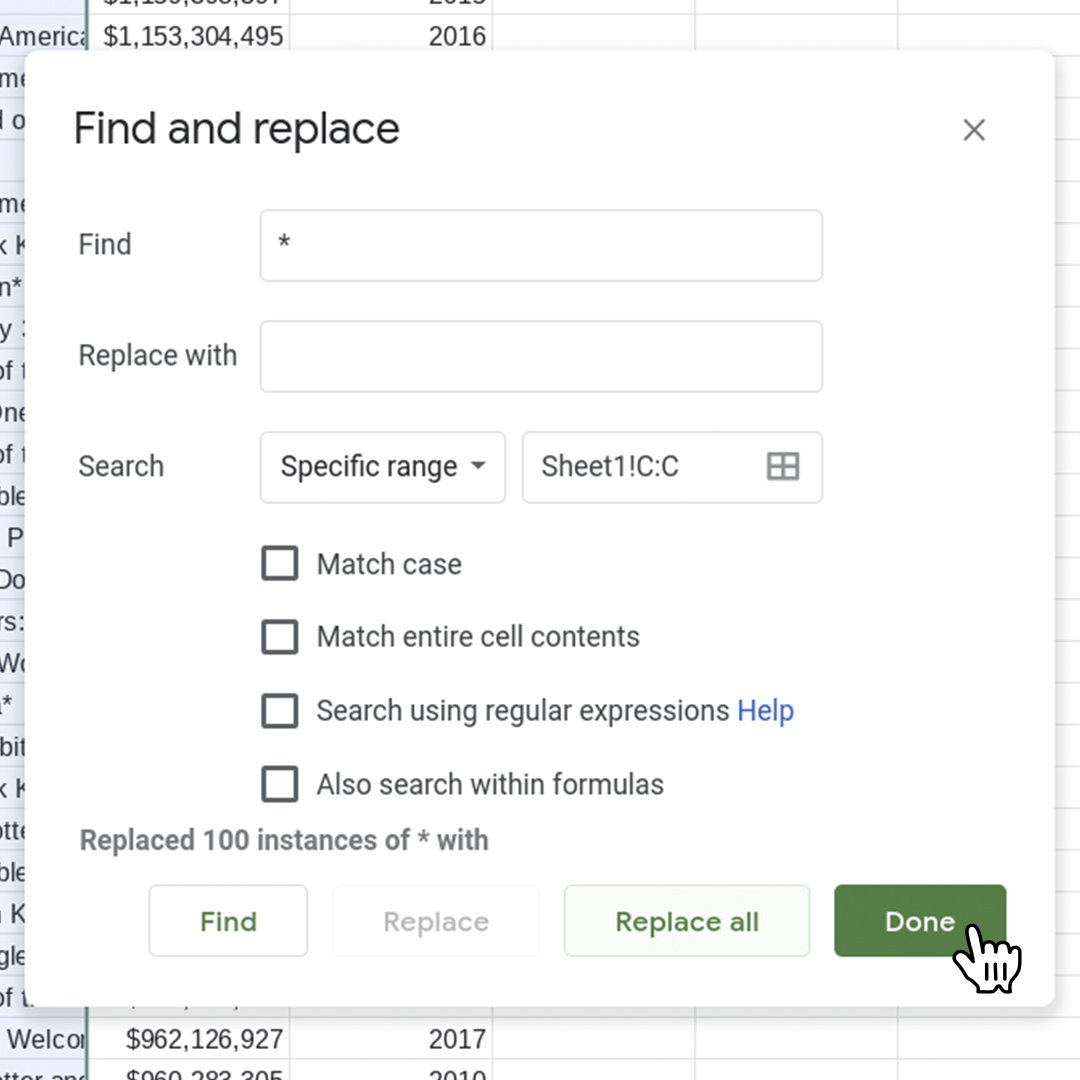Click the Replace with input field
Viewport: 1080px width, 1080px height.
[x=541, y=356]
